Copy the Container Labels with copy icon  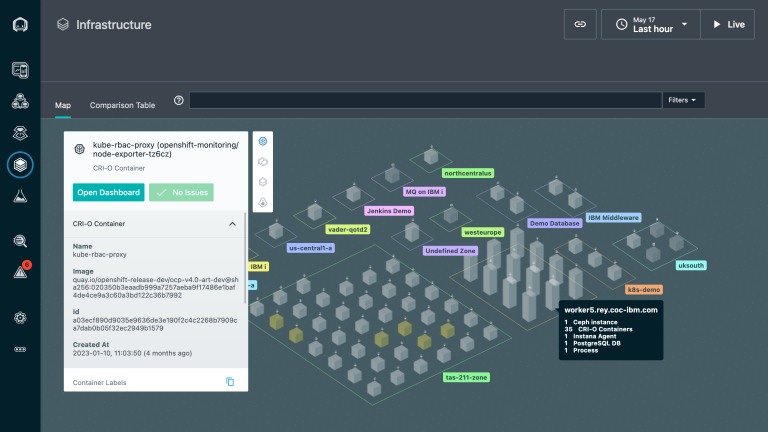point(230,382)
